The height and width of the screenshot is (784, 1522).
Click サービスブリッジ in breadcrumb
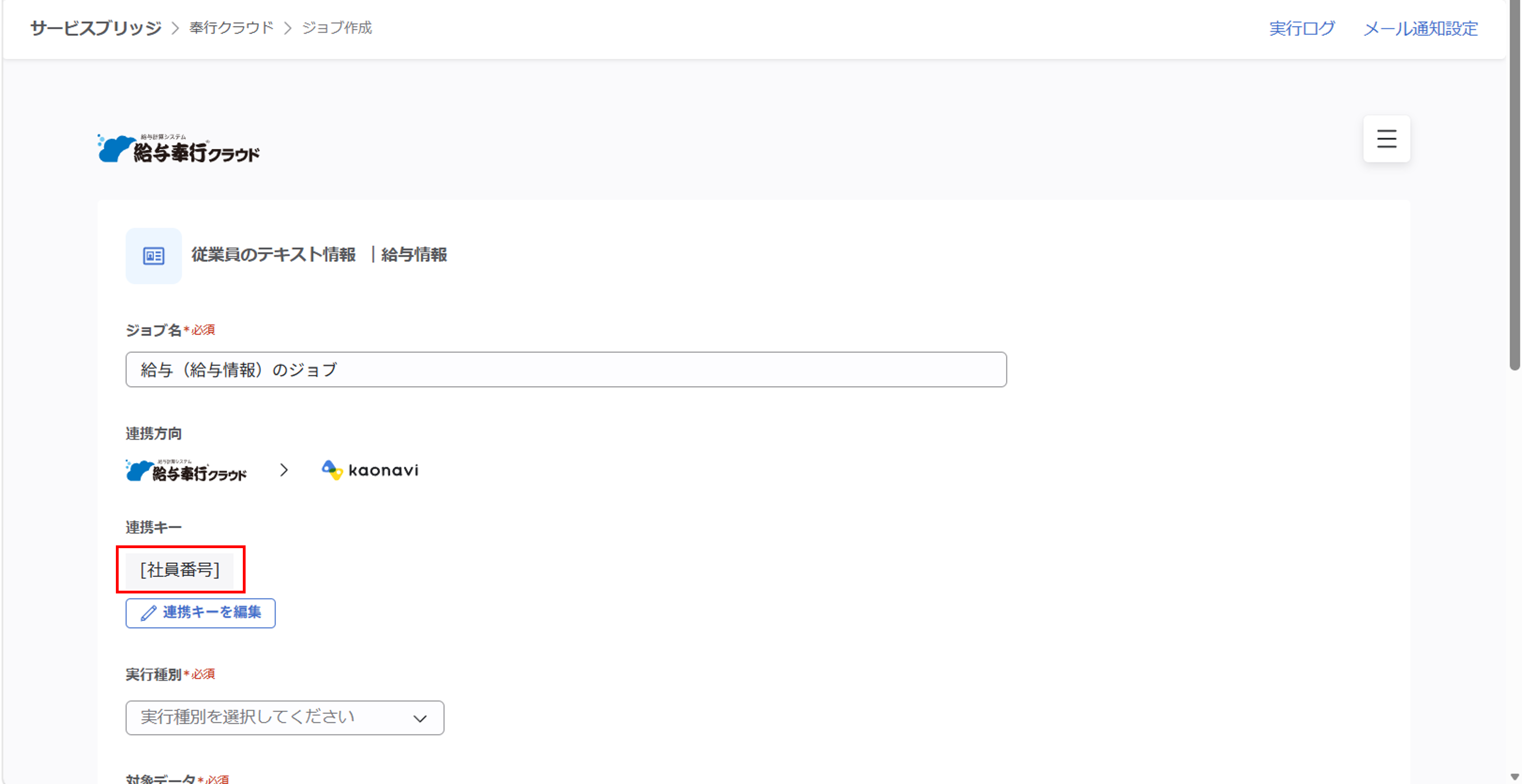tap(96, 28)
